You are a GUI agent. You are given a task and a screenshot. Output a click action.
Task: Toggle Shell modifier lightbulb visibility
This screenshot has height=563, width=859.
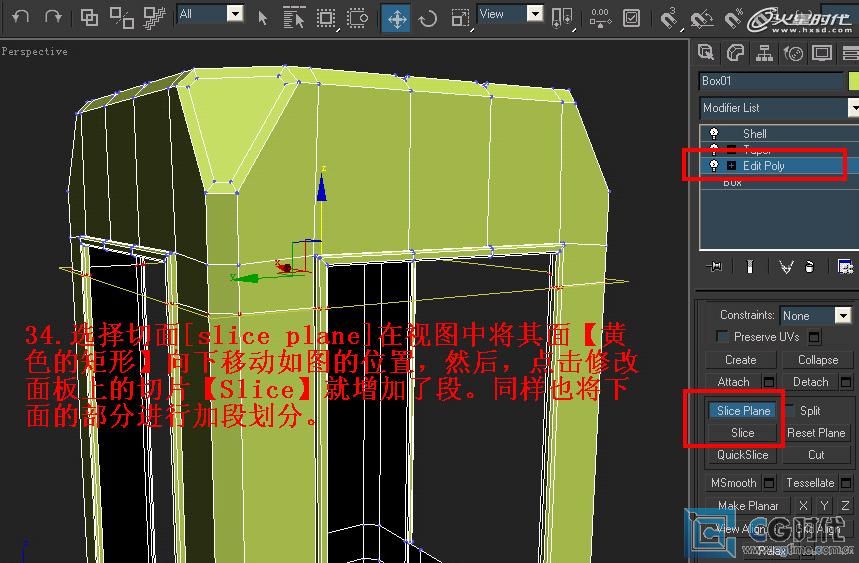point(714,133)
